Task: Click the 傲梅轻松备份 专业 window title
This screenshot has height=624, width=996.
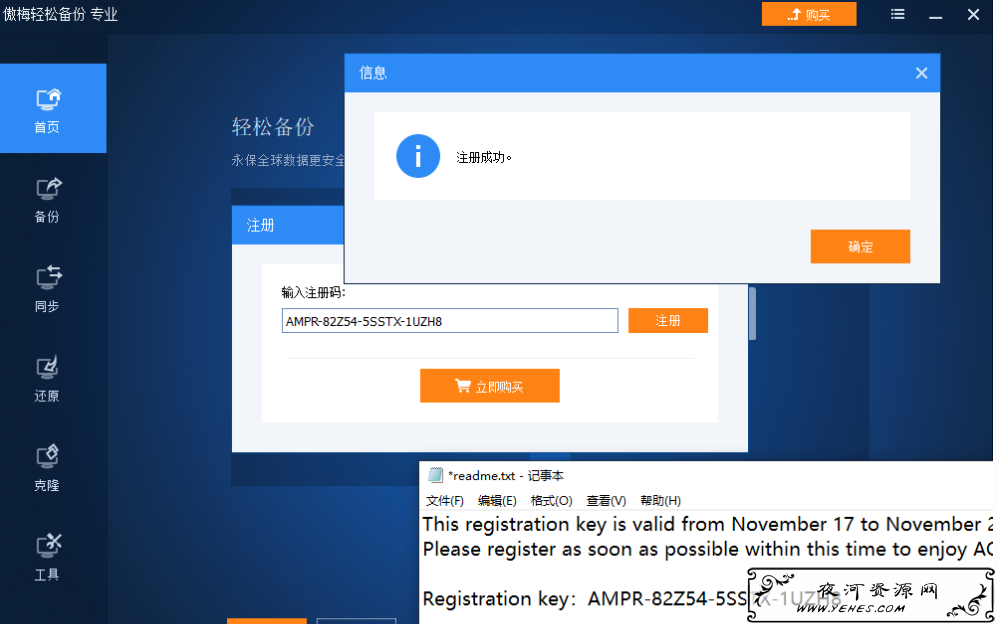Action: click(60, 14)
